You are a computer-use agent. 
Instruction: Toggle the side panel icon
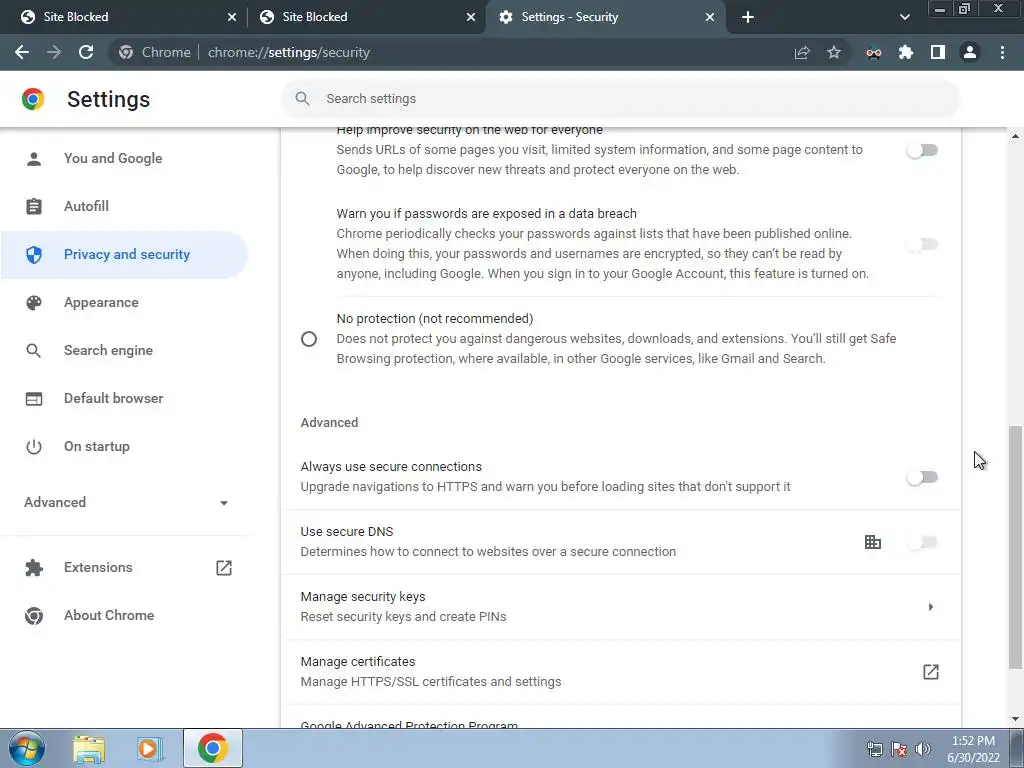(x=938, y=52)
